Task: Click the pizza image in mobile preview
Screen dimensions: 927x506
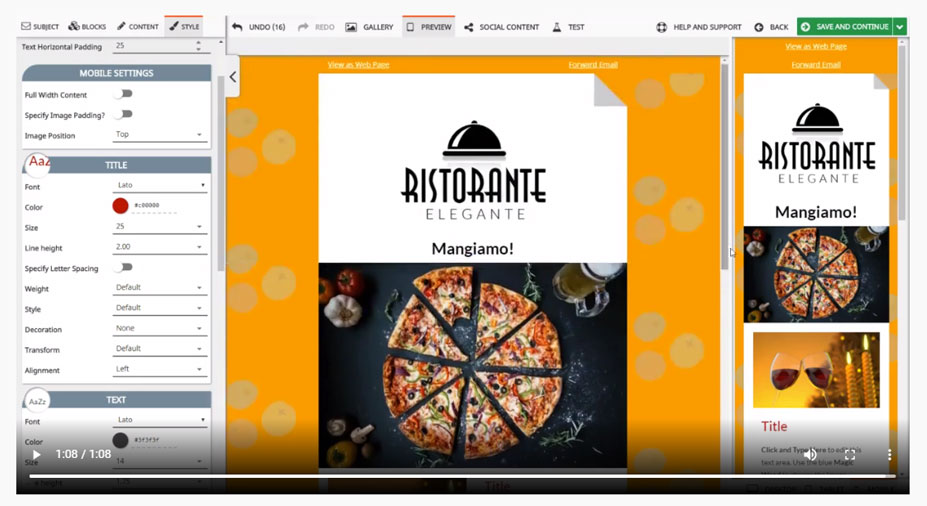Action: [x=816, y=274]
